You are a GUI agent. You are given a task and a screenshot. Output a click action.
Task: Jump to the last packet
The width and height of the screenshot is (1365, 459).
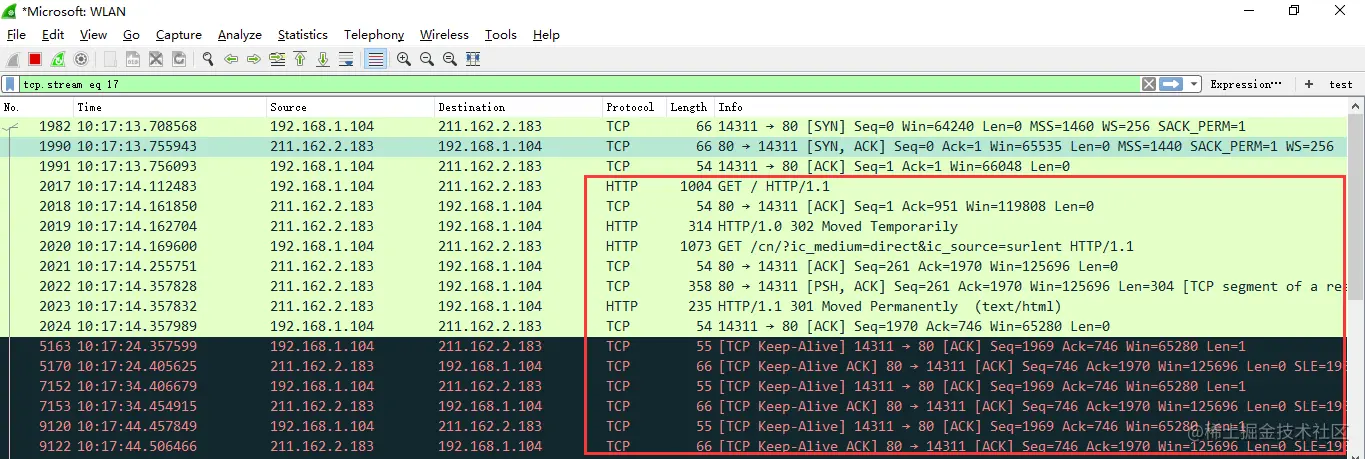(323, 59)
